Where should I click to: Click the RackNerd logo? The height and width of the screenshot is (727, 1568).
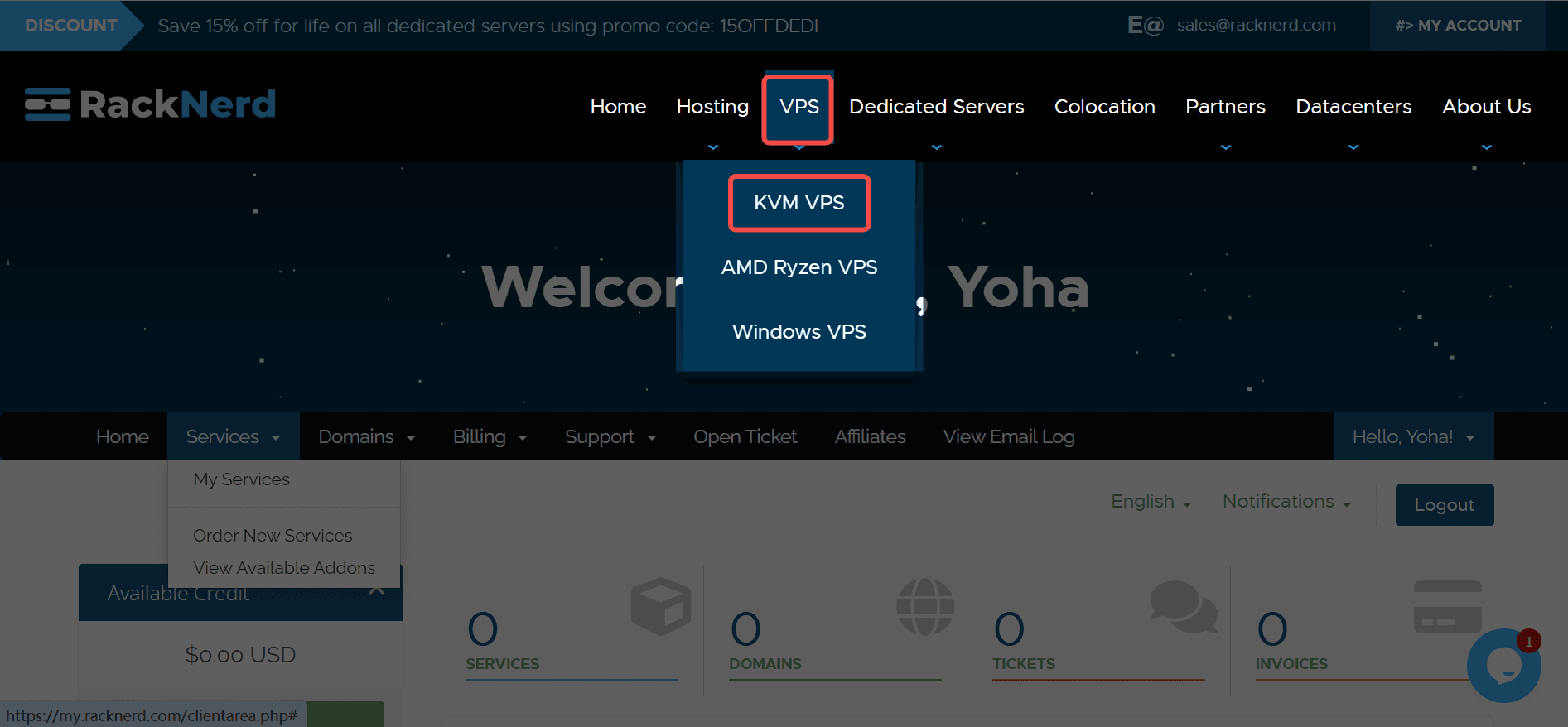150,104
